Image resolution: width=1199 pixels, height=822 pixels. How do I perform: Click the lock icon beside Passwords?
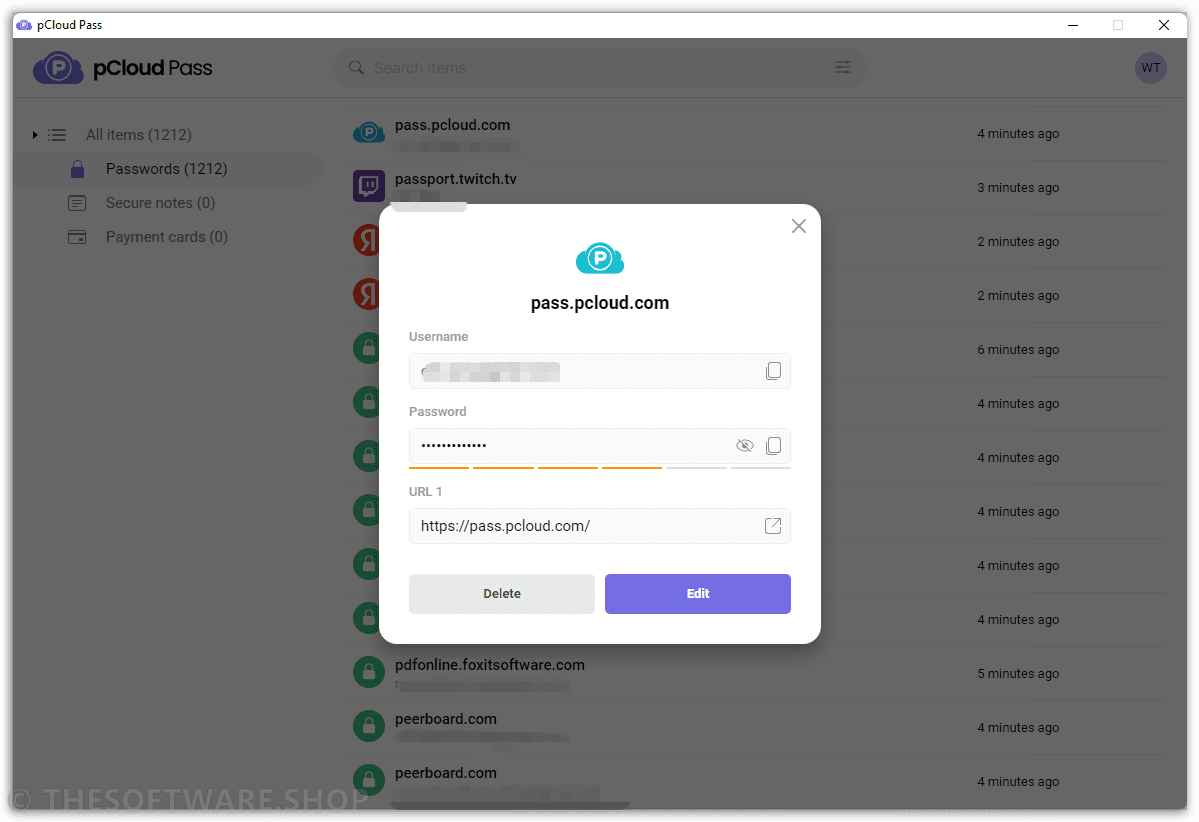click(77, 169)
